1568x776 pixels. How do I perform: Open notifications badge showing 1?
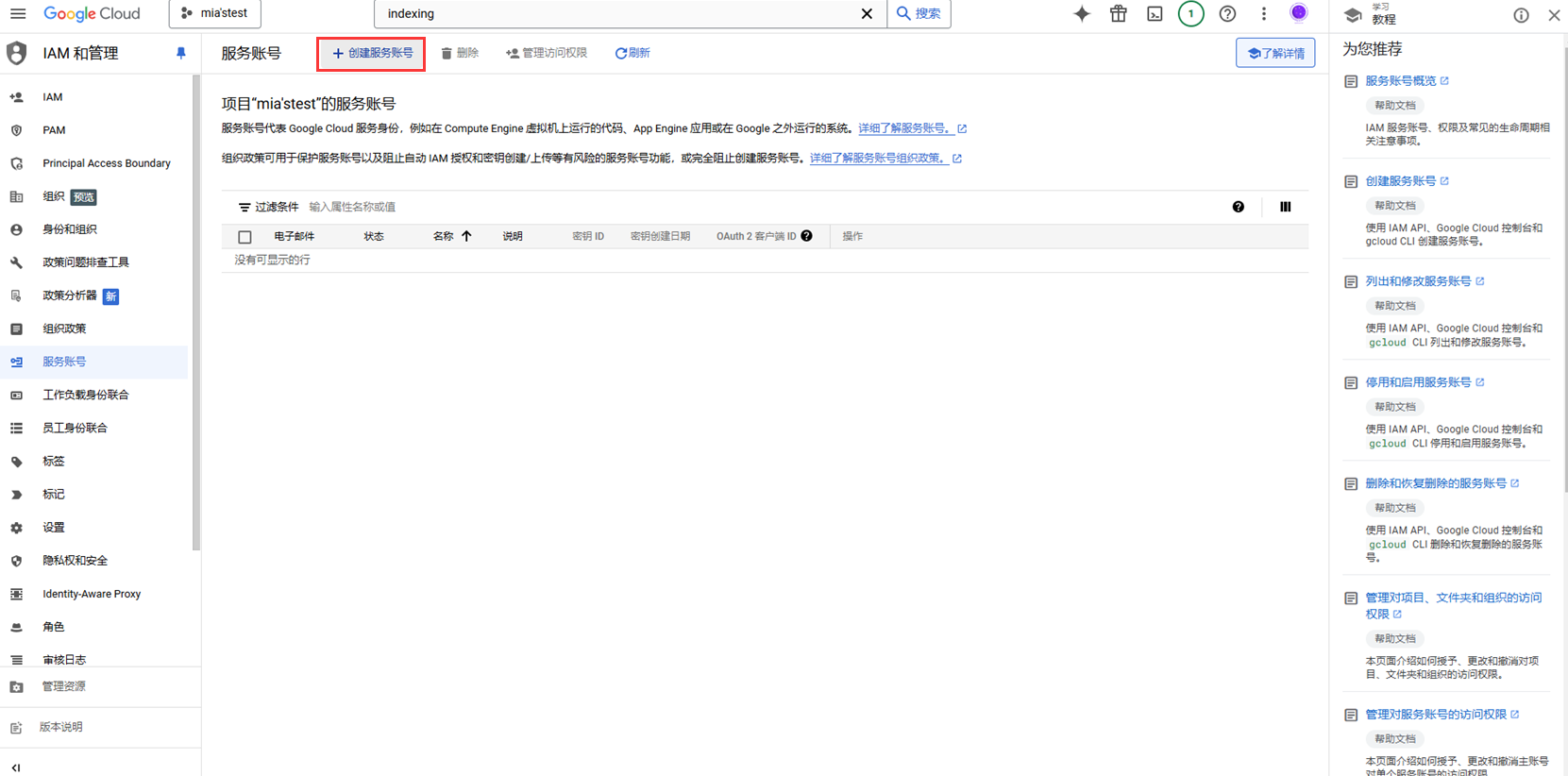pyautogui.click(x=1191, y=14)
